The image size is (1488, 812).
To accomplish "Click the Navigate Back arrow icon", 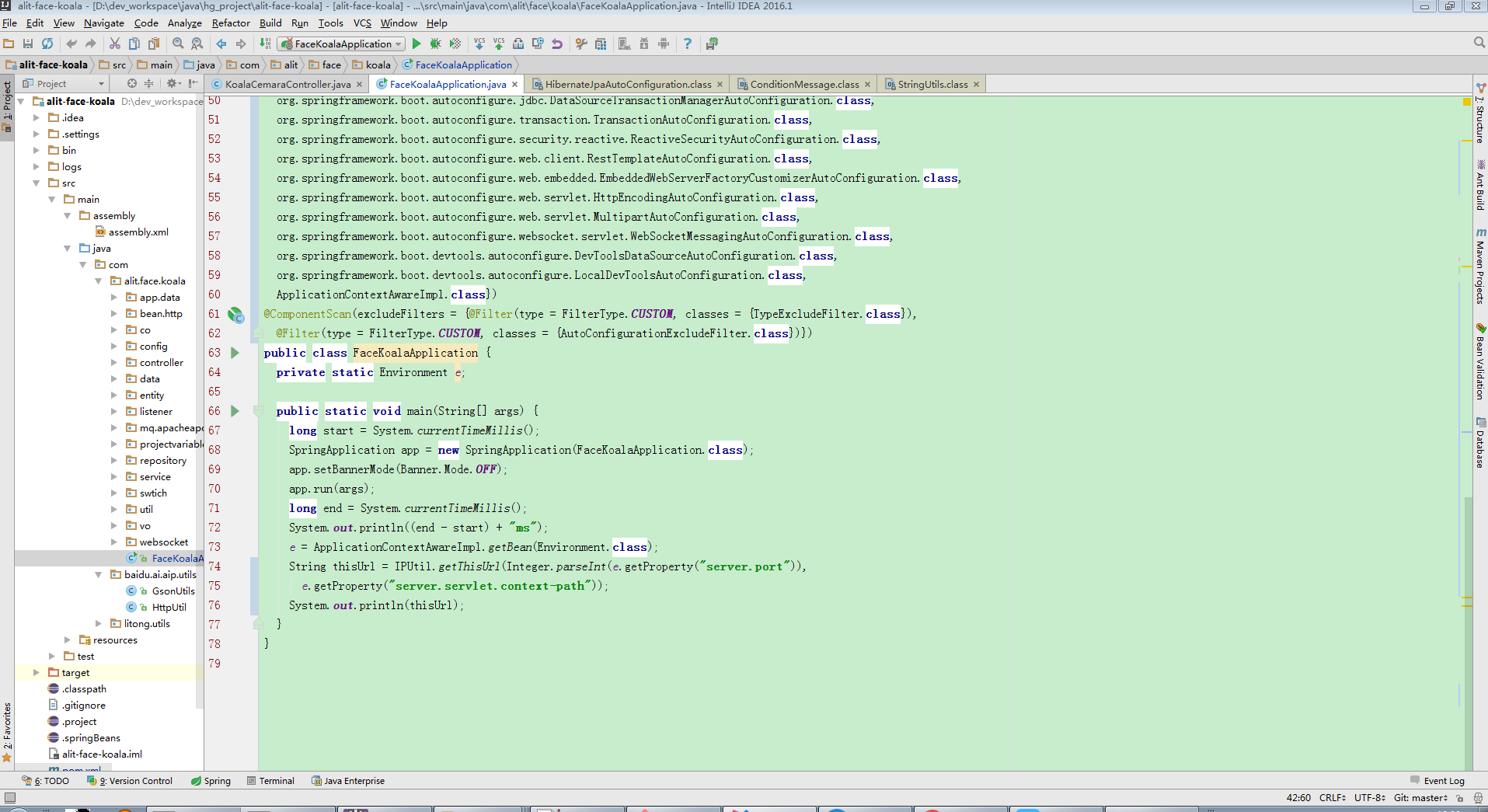I will [221, 44].
